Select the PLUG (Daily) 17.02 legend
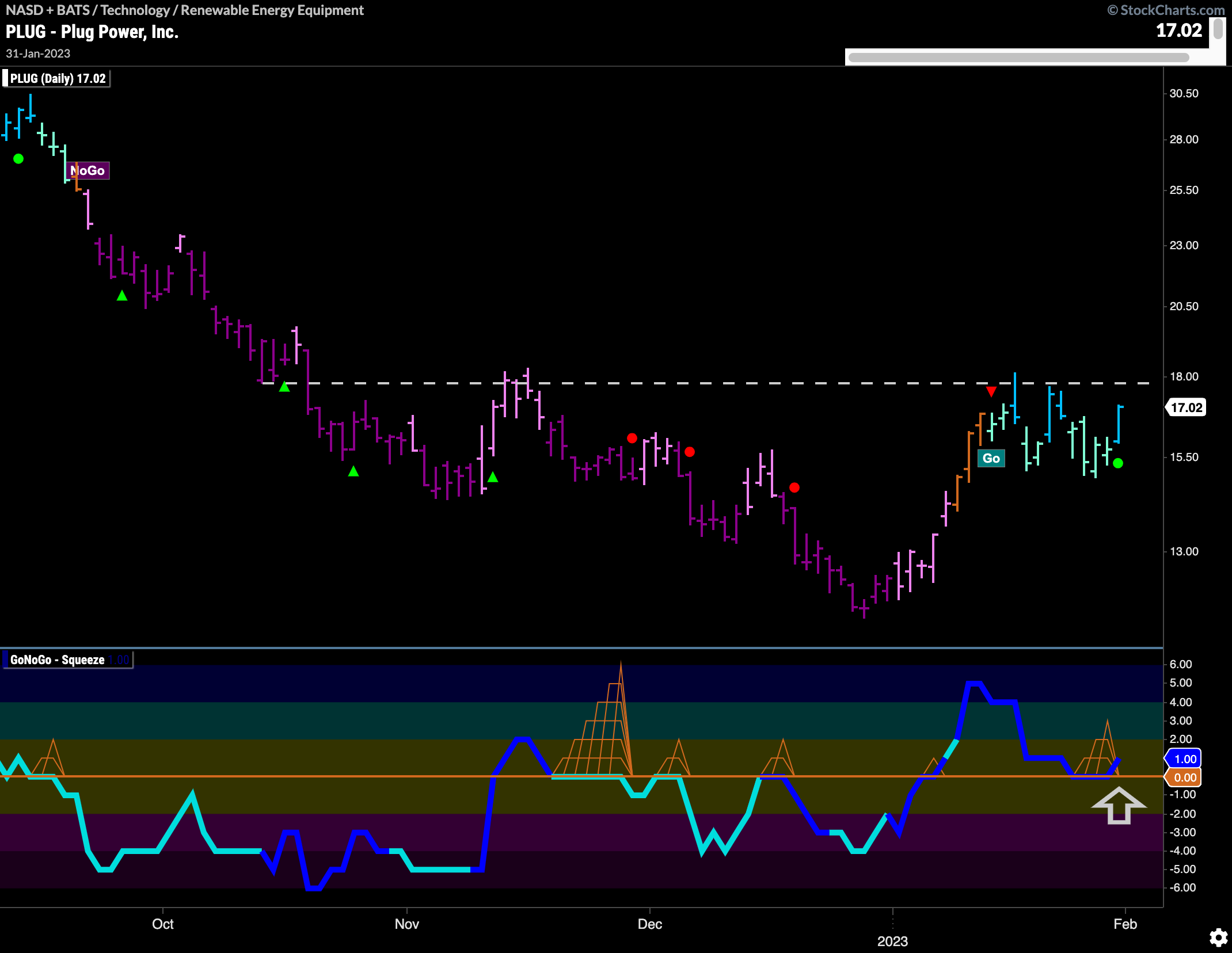This screenshot has width=1232, height=953. (x=56, y=78)
